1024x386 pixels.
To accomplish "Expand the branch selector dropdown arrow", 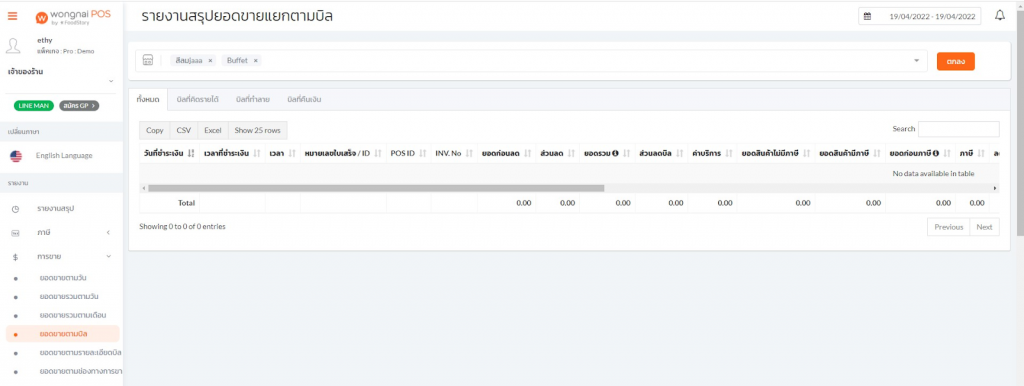I will point(916,60).
